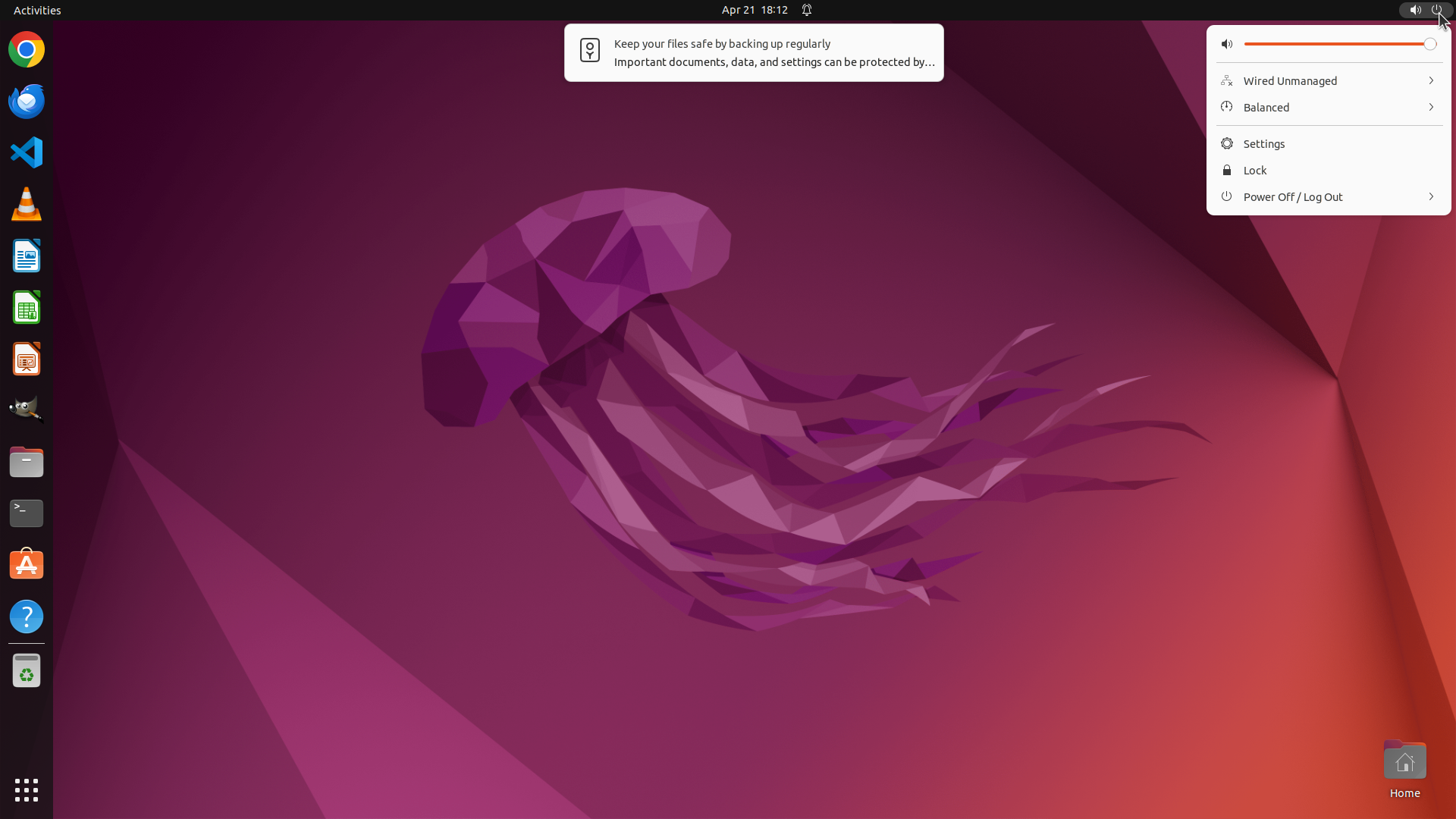Launch LibreOffice Impress
This screenshot has width=1456, height=819.
pyautogui.click(x=27, y=359)
